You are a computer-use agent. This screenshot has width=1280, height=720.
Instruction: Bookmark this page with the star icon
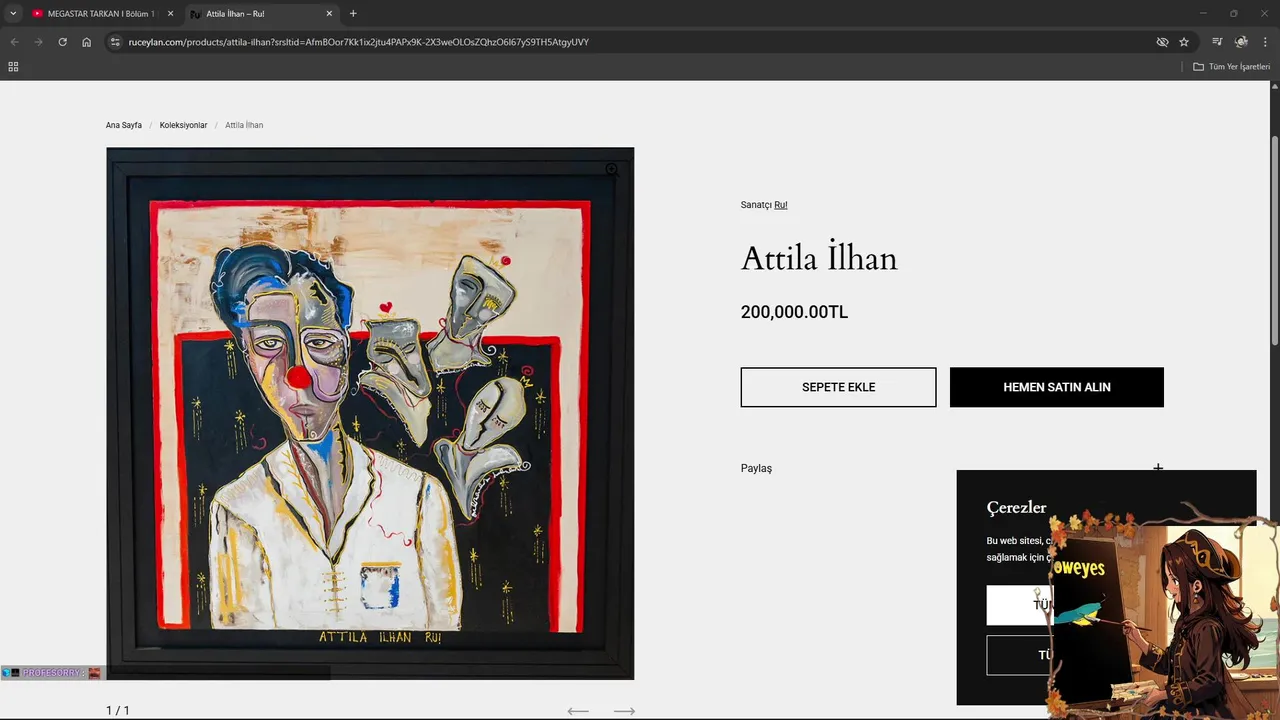(1184, 42)
